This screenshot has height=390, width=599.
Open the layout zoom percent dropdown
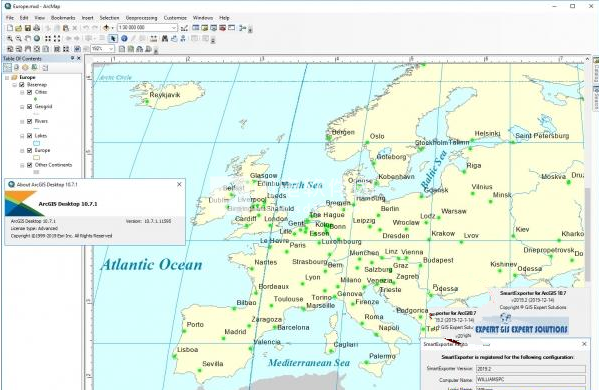coord(111,49)
